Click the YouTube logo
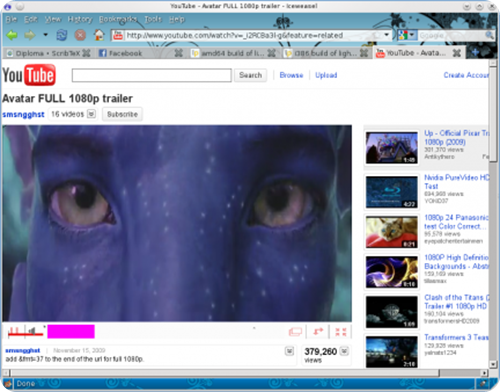The width and height of the screenshot is (500, 392). pyautogui.click(x=29, y=75)
